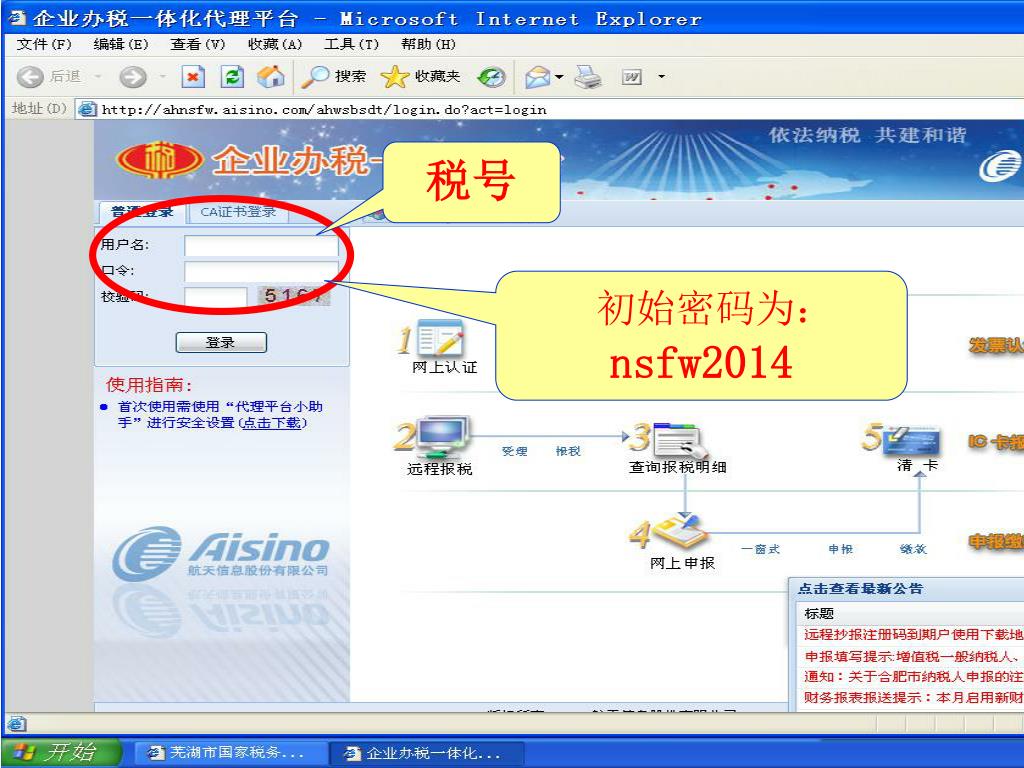Click the 申报 label near 网上申报
Screen dimensions: 1024x768
click(840, 549)
